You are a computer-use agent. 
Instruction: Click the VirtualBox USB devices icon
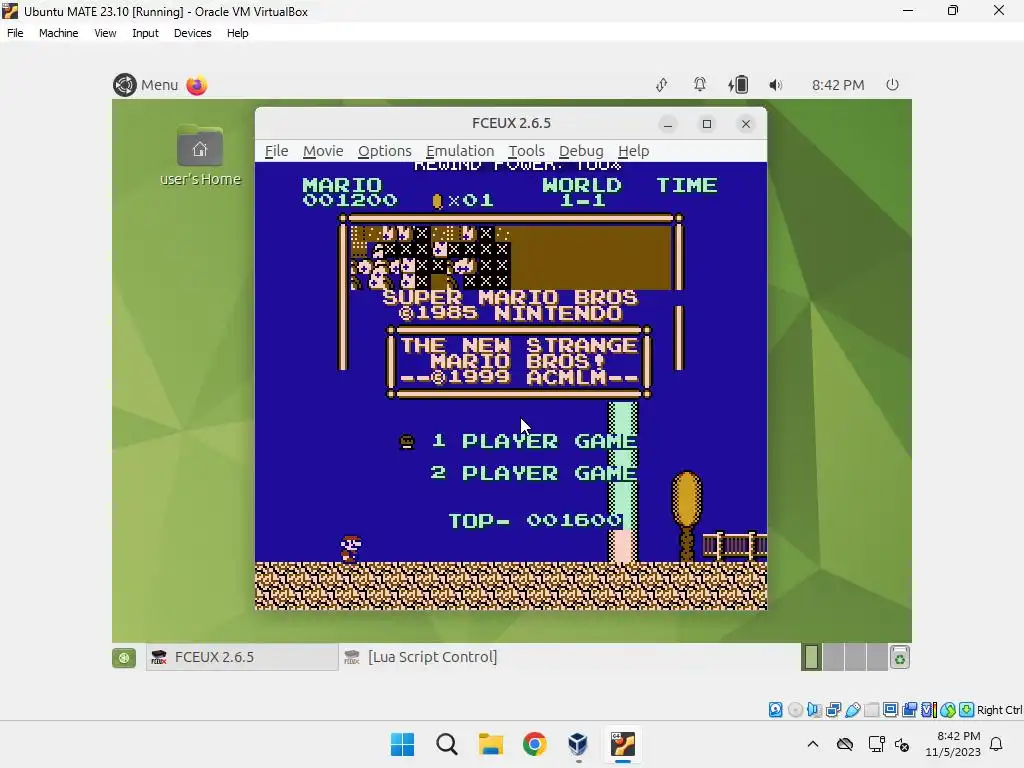point(852,709)
